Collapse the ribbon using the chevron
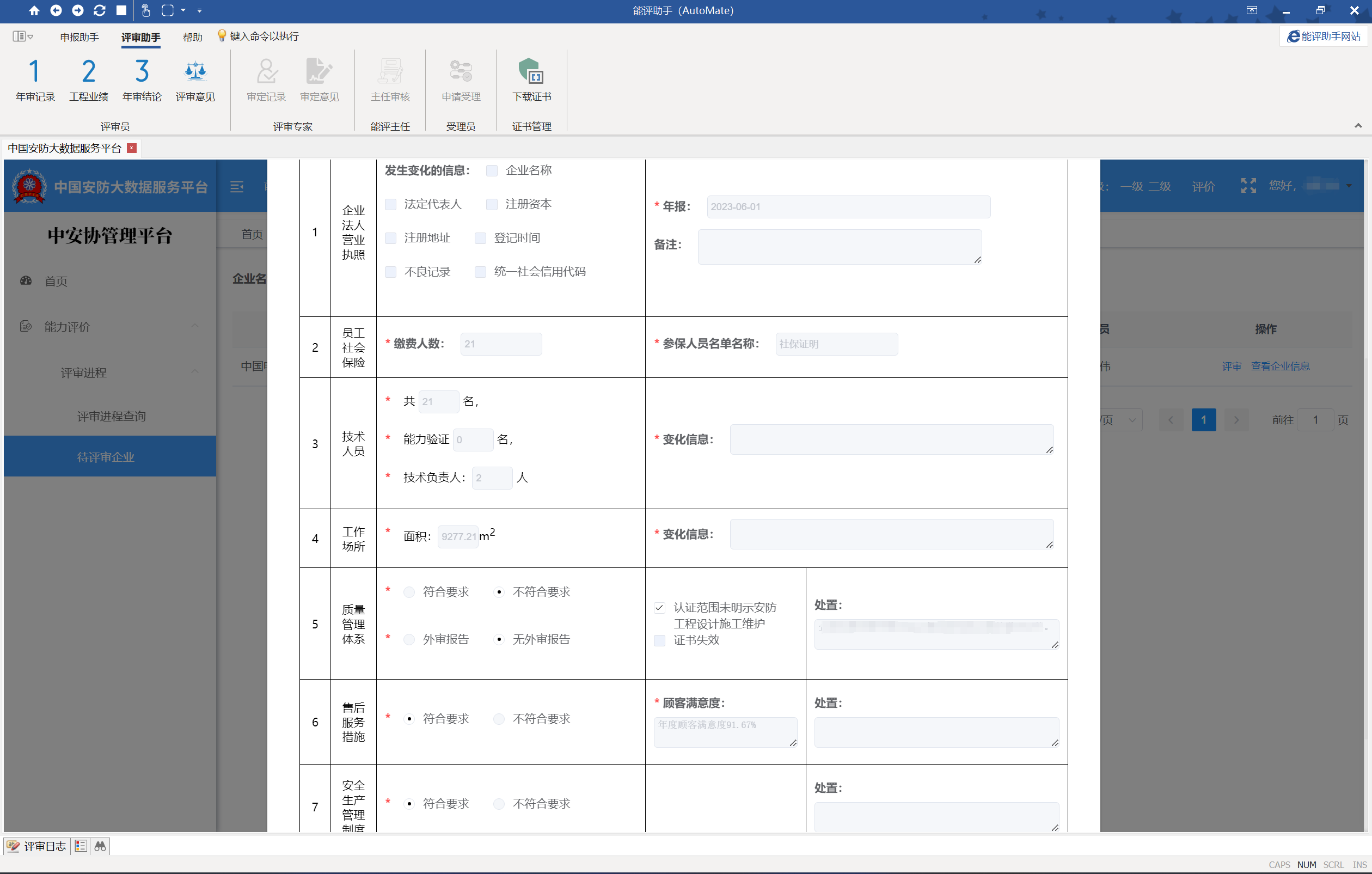 (1358, 126)
